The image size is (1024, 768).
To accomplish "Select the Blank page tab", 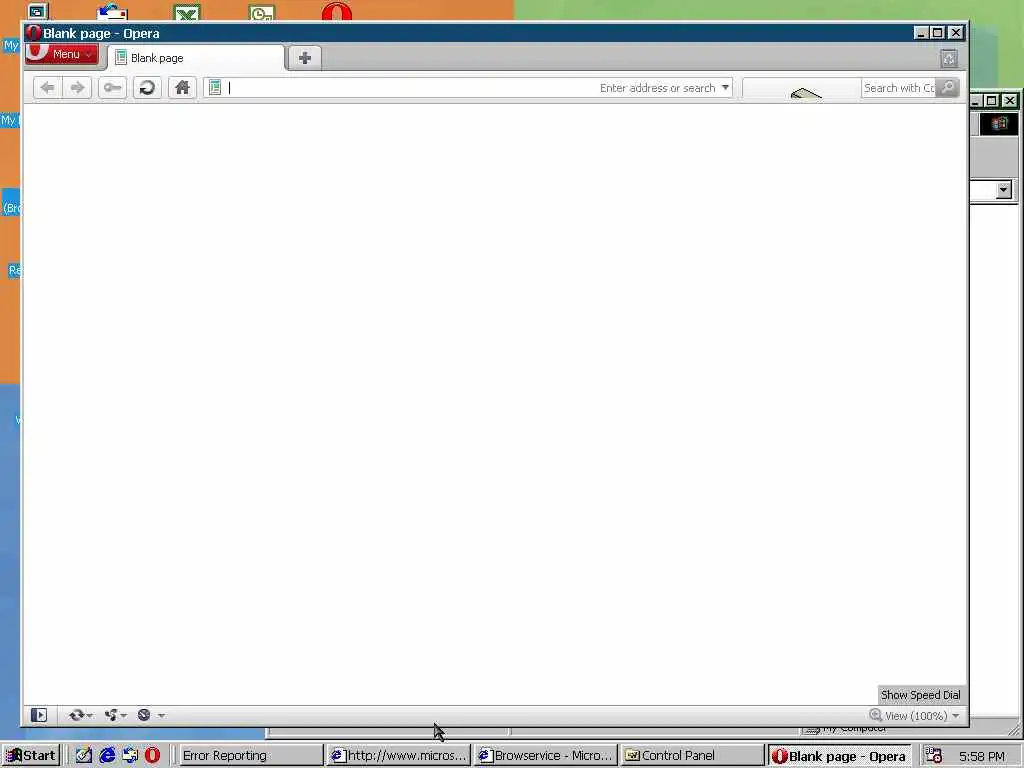I will (x=196, y=58).
